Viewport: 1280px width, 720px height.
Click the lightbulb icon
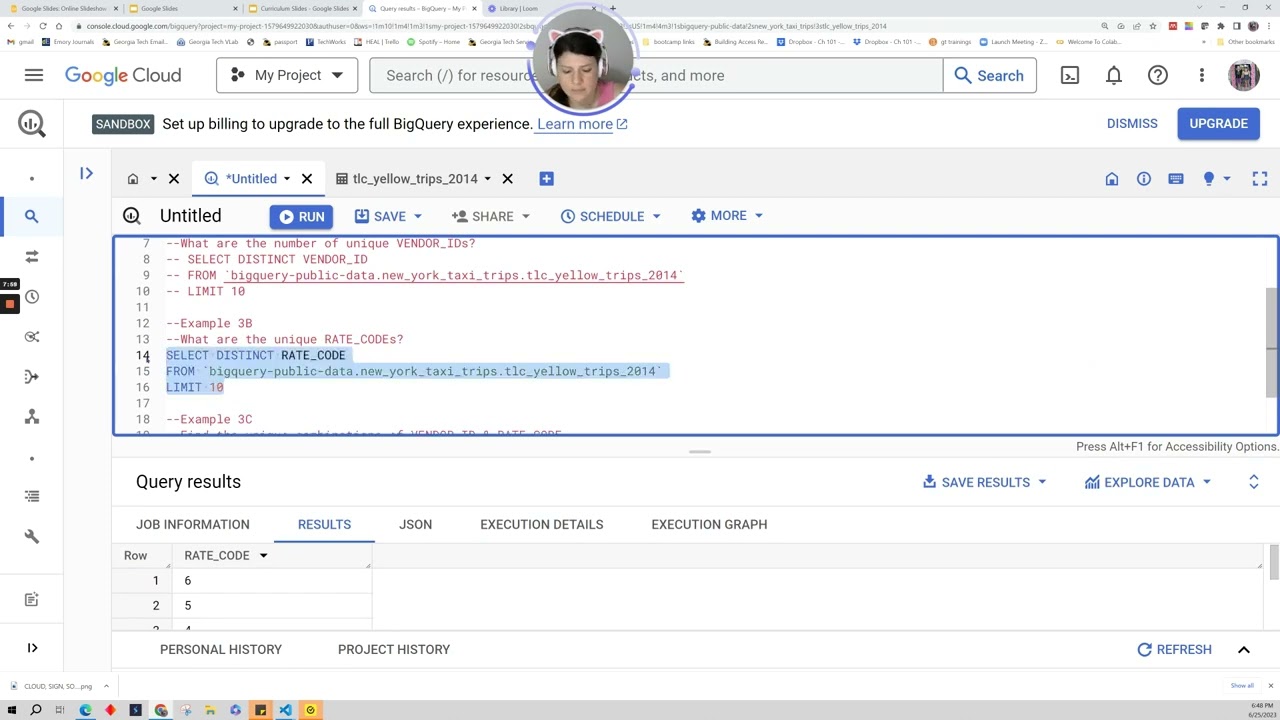(x=1209, y=179)
